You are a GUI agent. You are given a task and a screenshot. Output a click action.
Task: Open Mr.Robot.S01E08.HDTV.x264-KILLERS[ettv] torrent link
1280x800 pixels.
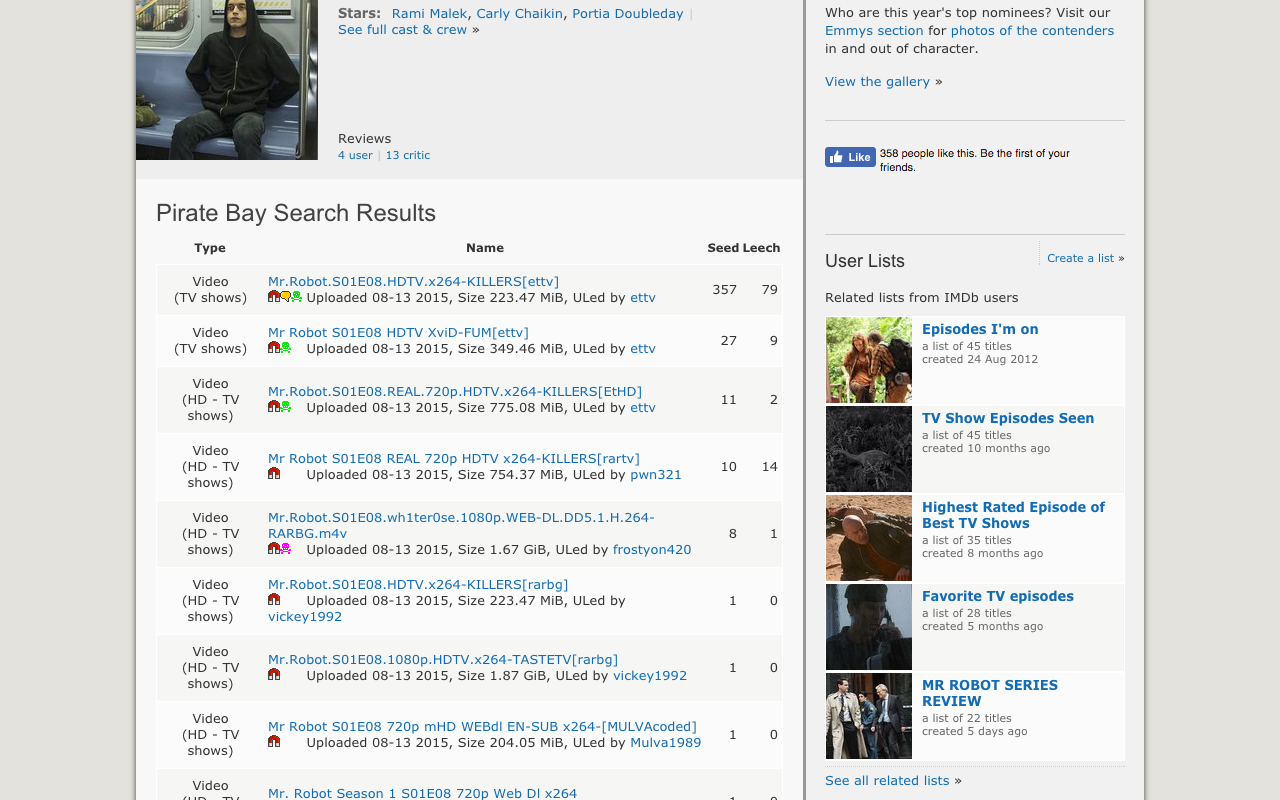coord(413,281)
